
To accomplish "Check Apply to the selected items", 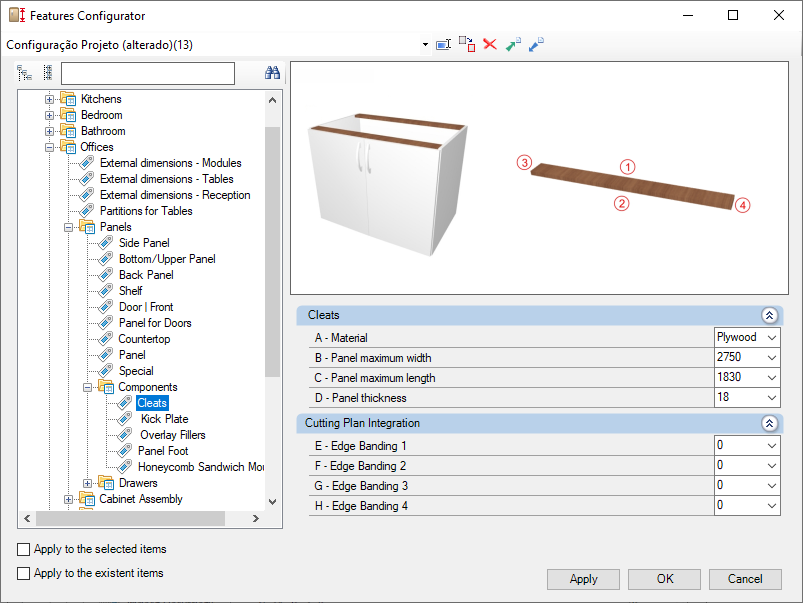I will click(x=23, y=549).
